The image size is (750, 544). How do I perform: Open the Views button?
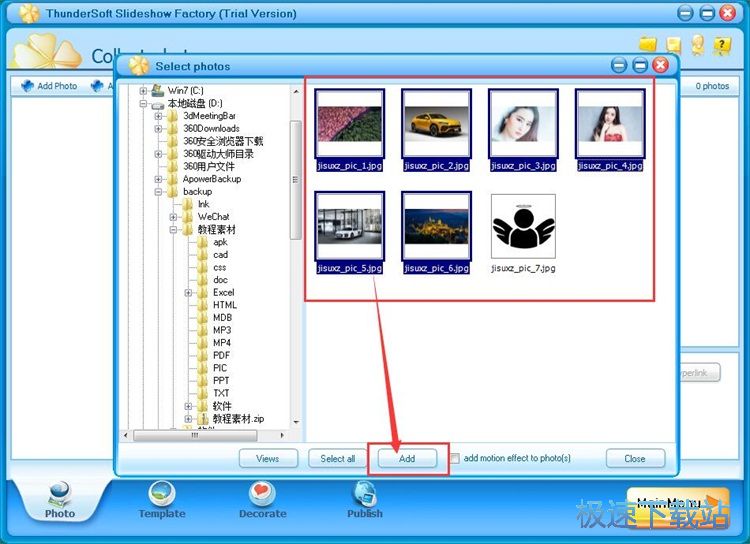[268, 458]
